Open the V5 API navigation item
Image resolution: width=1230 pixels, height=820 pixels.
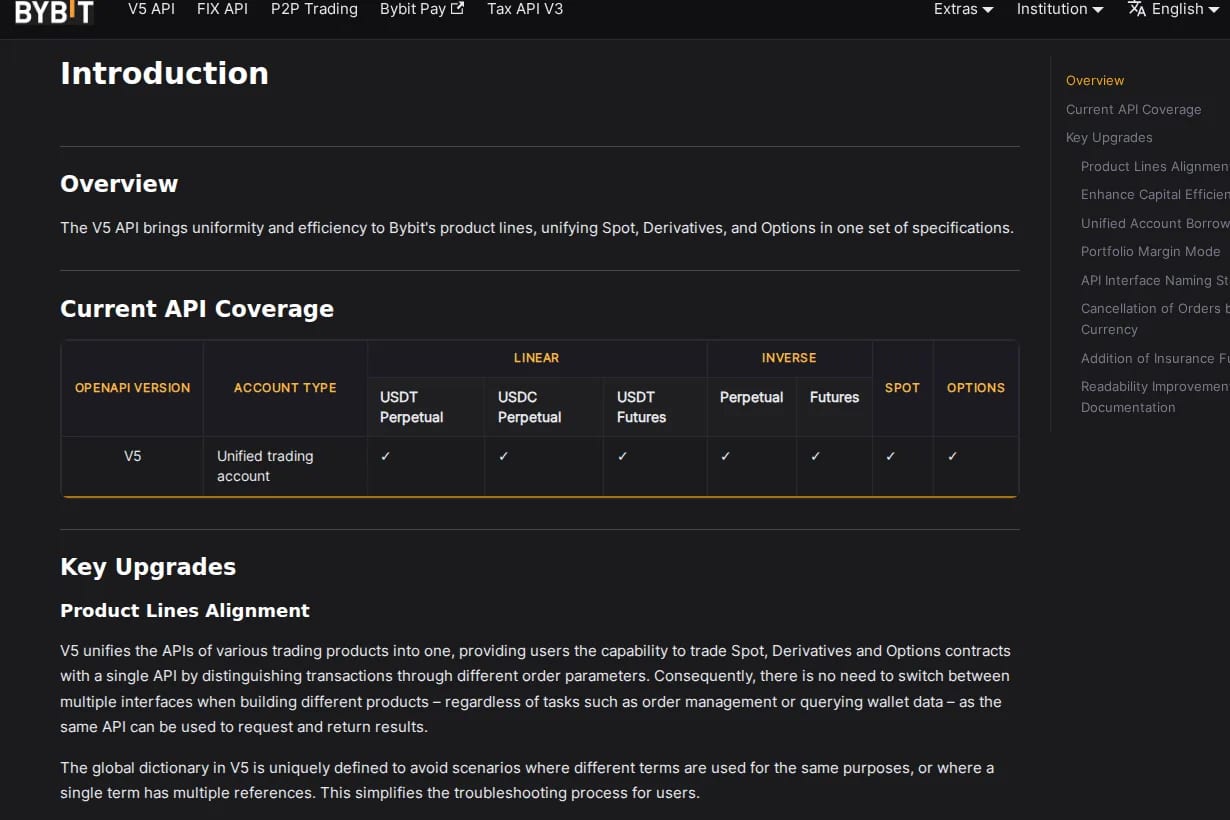151,9
